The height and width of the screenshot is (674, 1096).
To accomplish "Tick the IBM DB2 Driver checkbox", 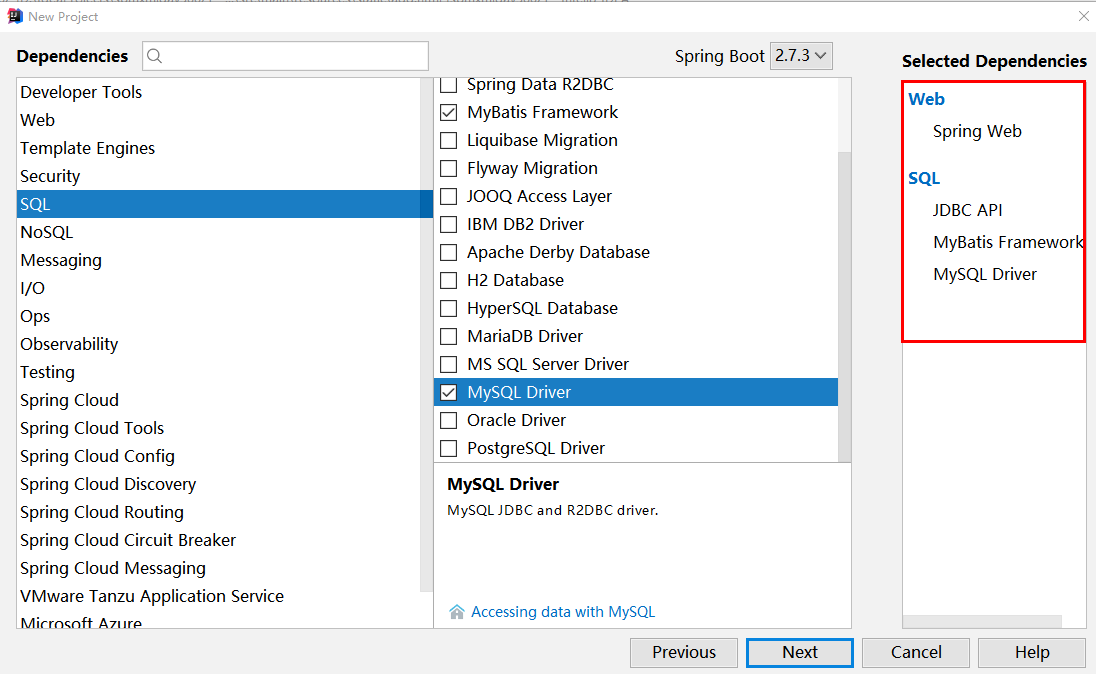I will [x=449, y=224].
